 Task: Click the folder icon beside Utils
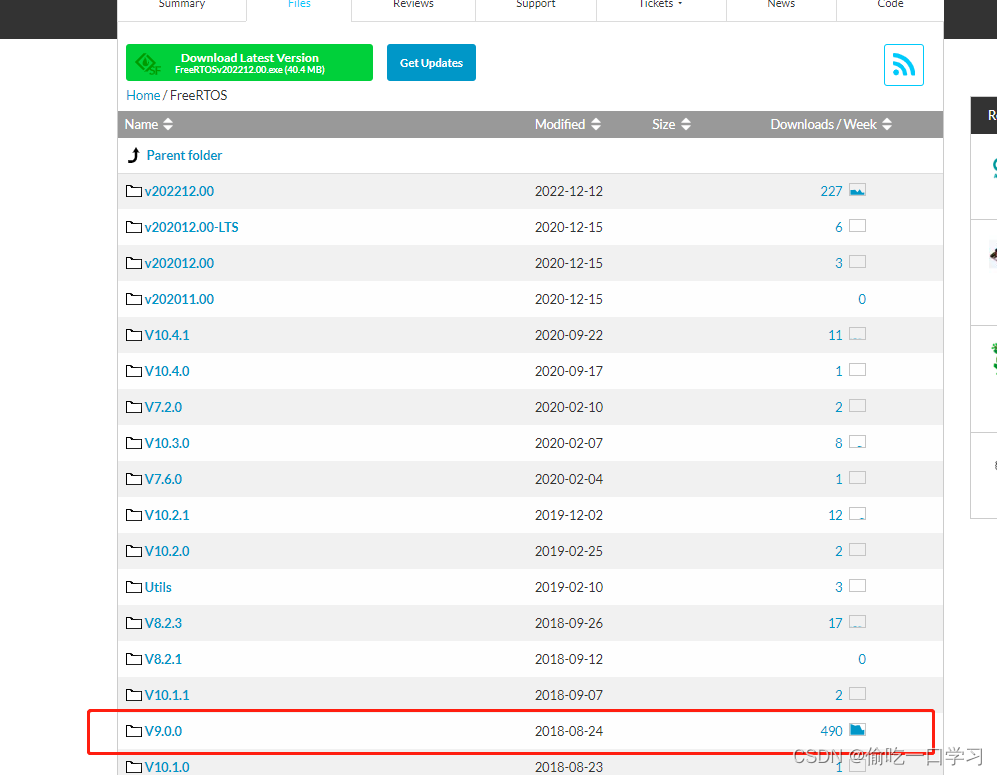(x=134, y=587)
